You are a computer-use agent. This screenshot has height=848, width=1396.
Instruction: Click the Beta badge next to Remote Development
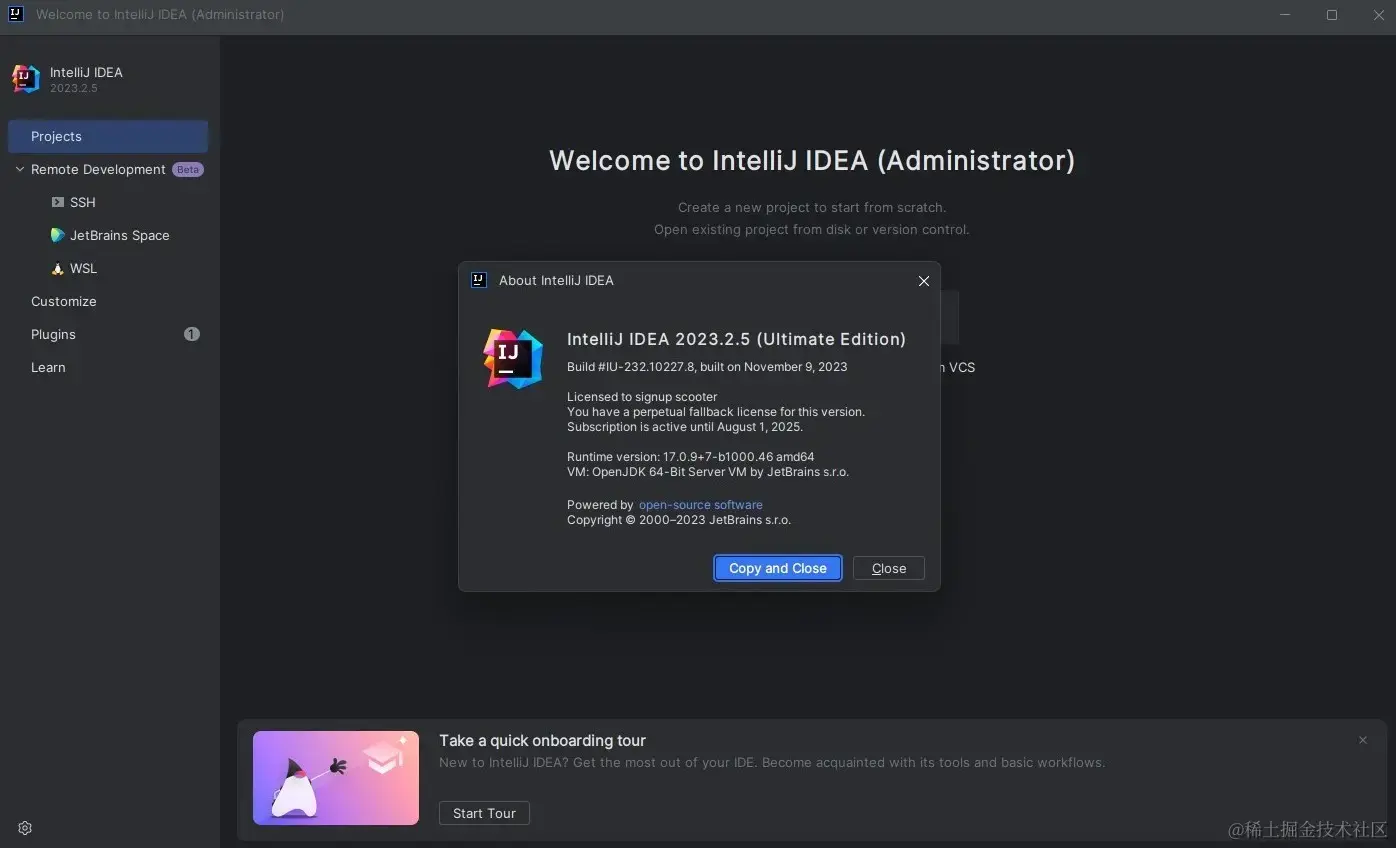coord(188,169)
